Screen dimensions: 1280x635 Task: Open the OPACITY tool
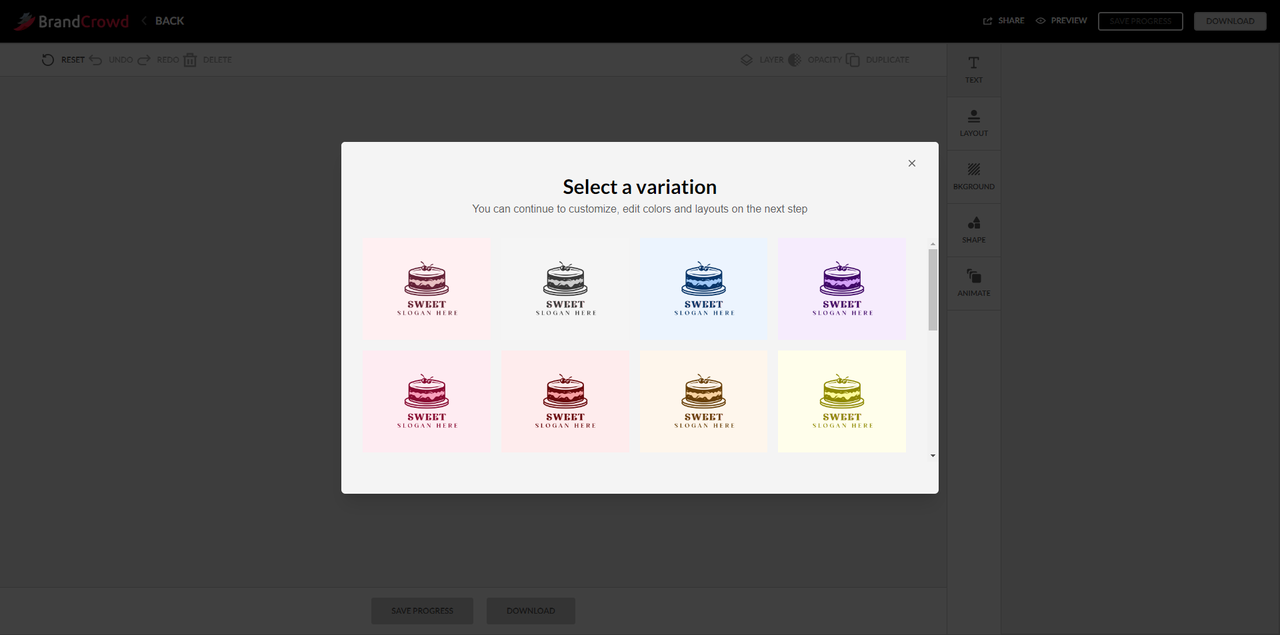(815, 60)
